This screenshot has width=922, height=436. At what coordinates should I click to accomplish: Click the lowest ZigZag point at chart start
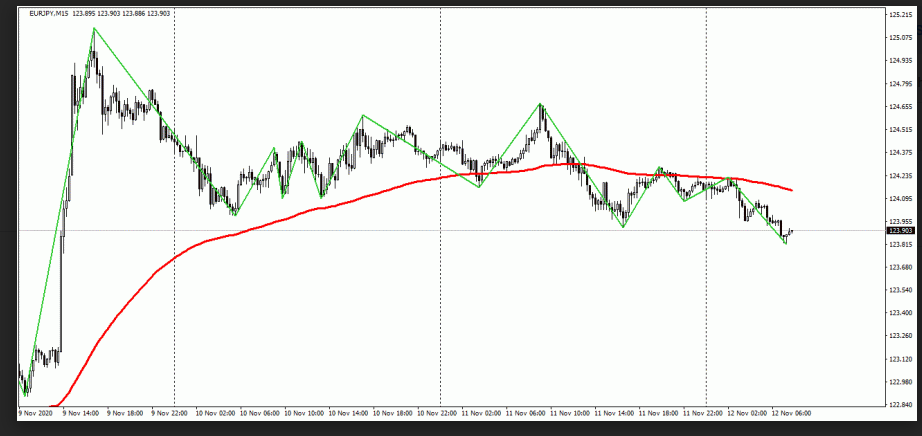(x=26, y=395)
